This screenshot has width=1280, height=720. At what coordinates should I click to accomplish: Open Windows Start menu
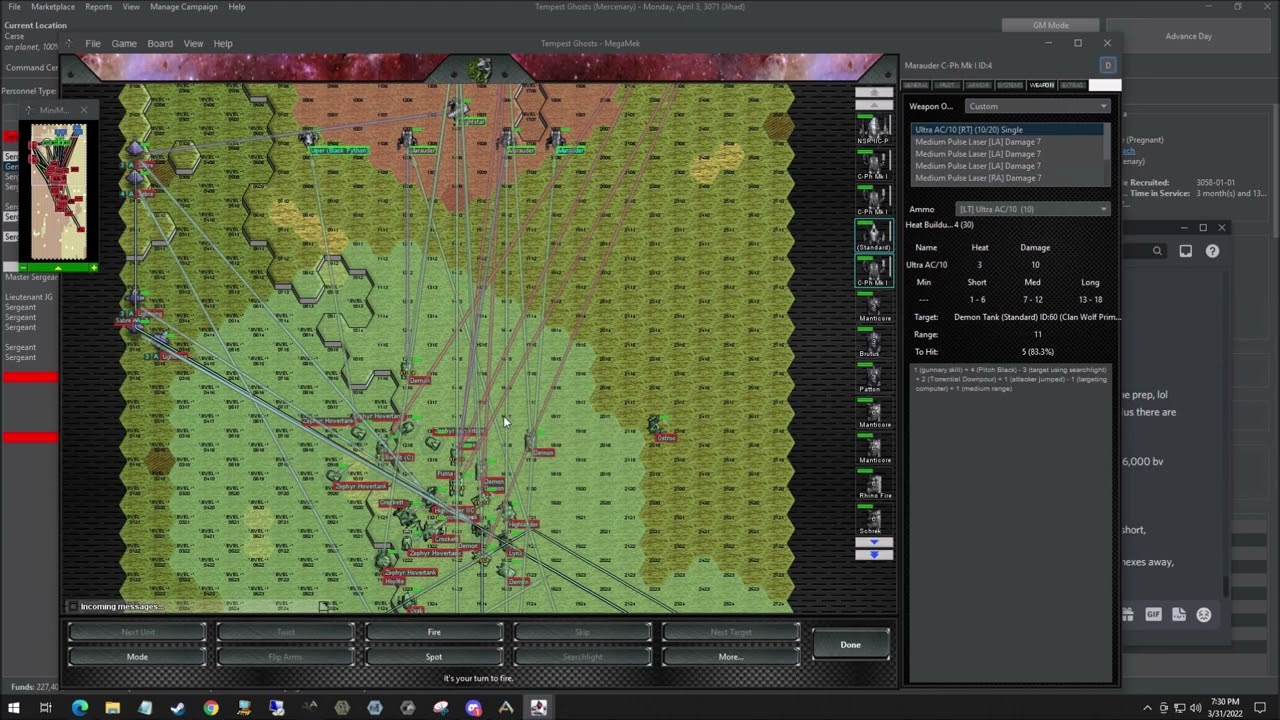pos(13,708)
